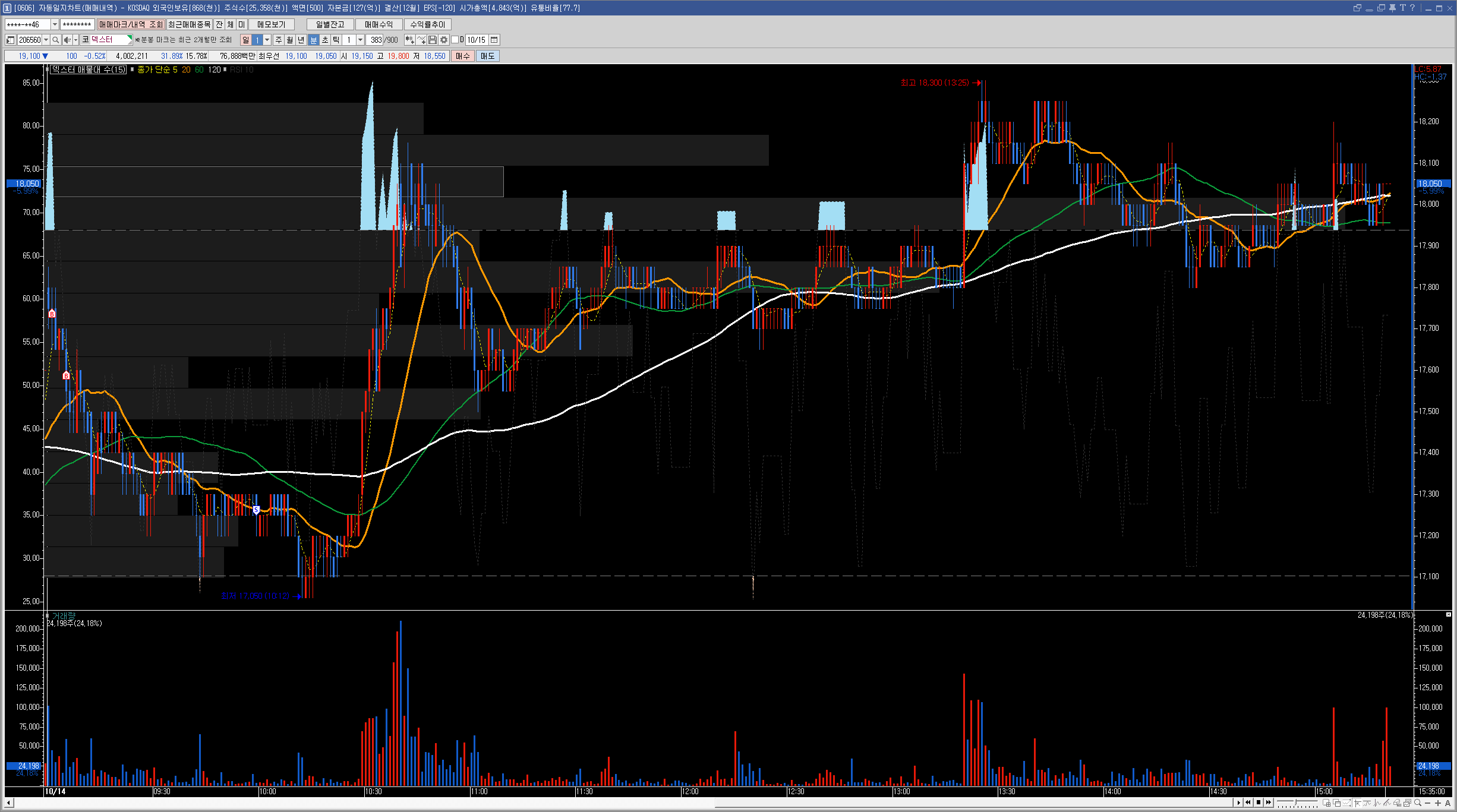Click the 메모보기 button
The width and height of the screenshot is (1457, 812).
pyautogui.click(x=271, y=24)
